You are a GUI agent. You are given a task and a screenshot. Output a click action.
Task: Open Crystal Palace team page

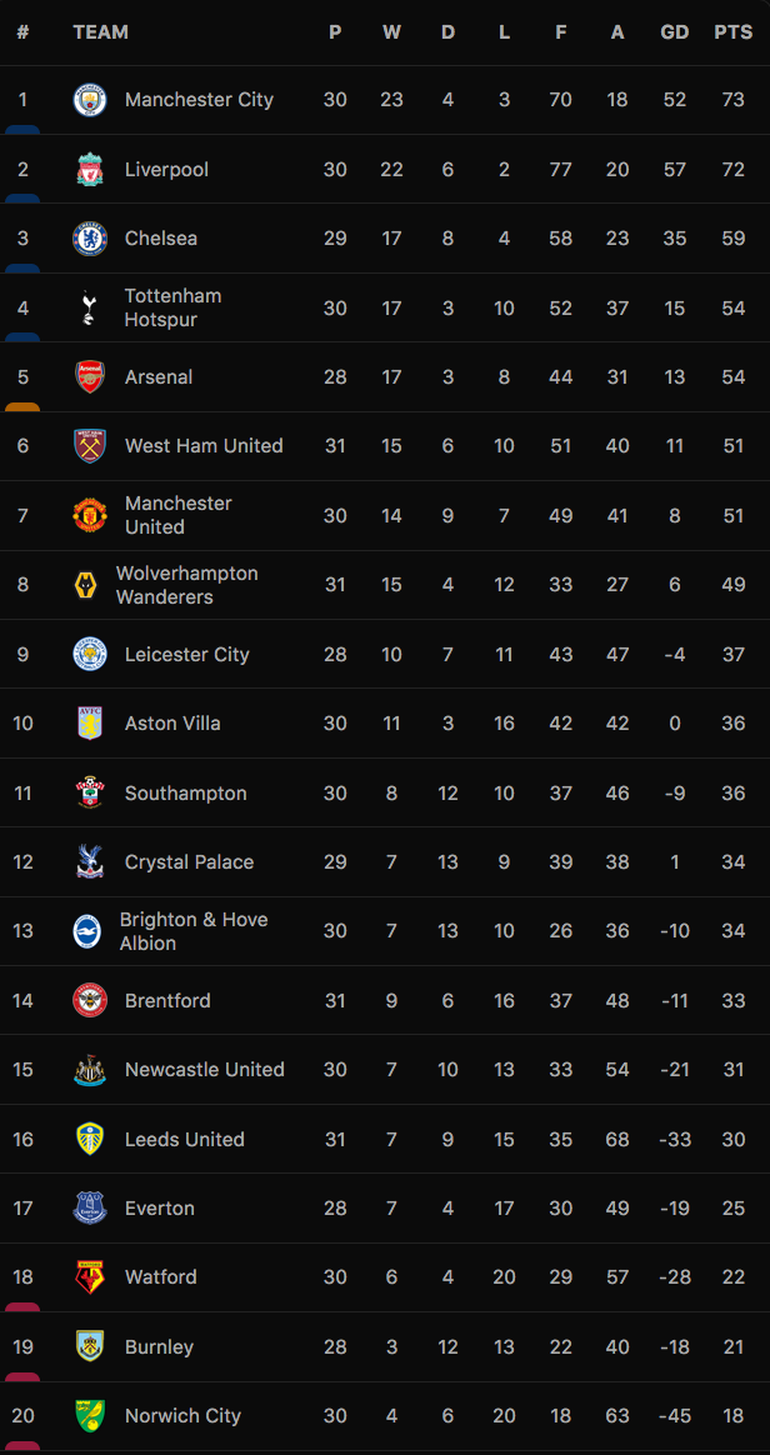(189, 862)
